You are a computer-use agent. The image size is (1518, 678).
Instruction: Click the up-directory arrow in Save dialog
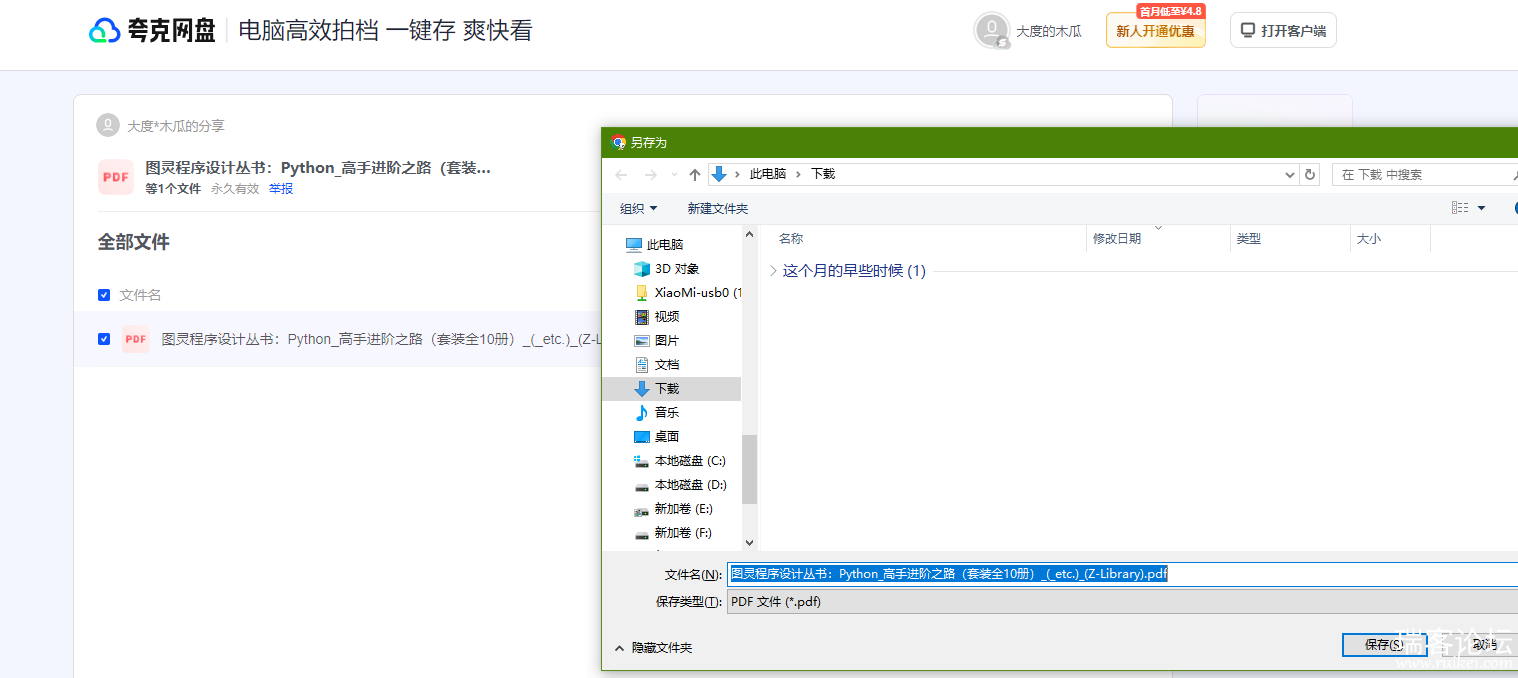(695, 174)
